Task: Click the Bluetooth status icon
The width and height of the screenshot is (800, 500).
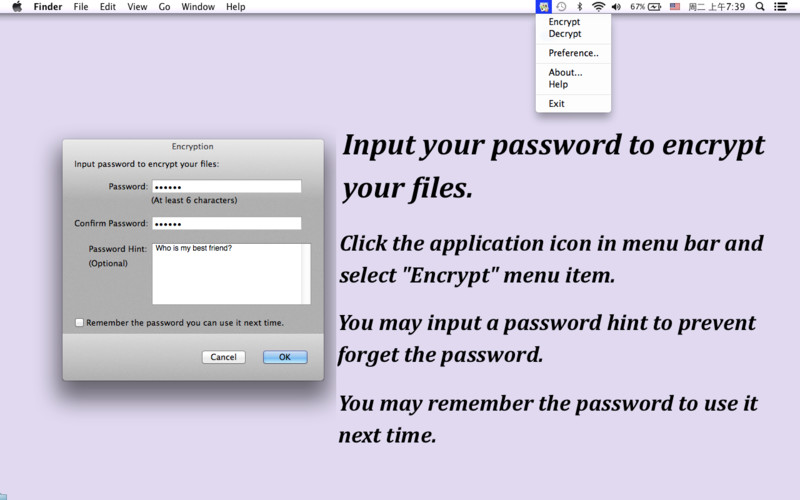Action: (580, 6)
